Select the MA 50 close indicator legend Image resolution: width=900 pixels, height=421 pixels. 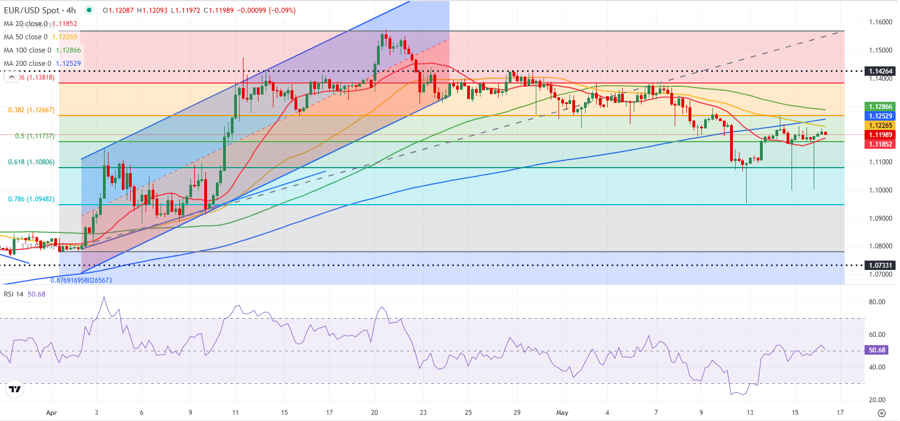click(42, 37)
